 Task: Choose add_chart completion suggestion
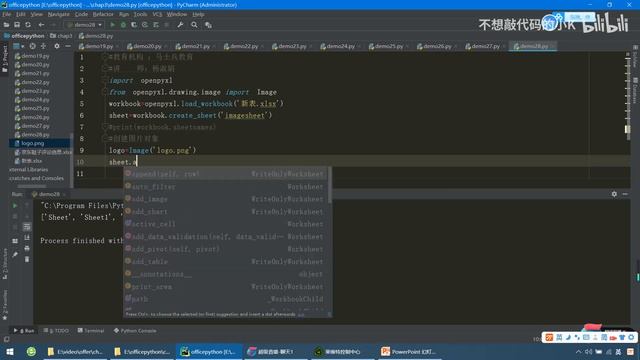pyautogui.click(x=225, y=212)
